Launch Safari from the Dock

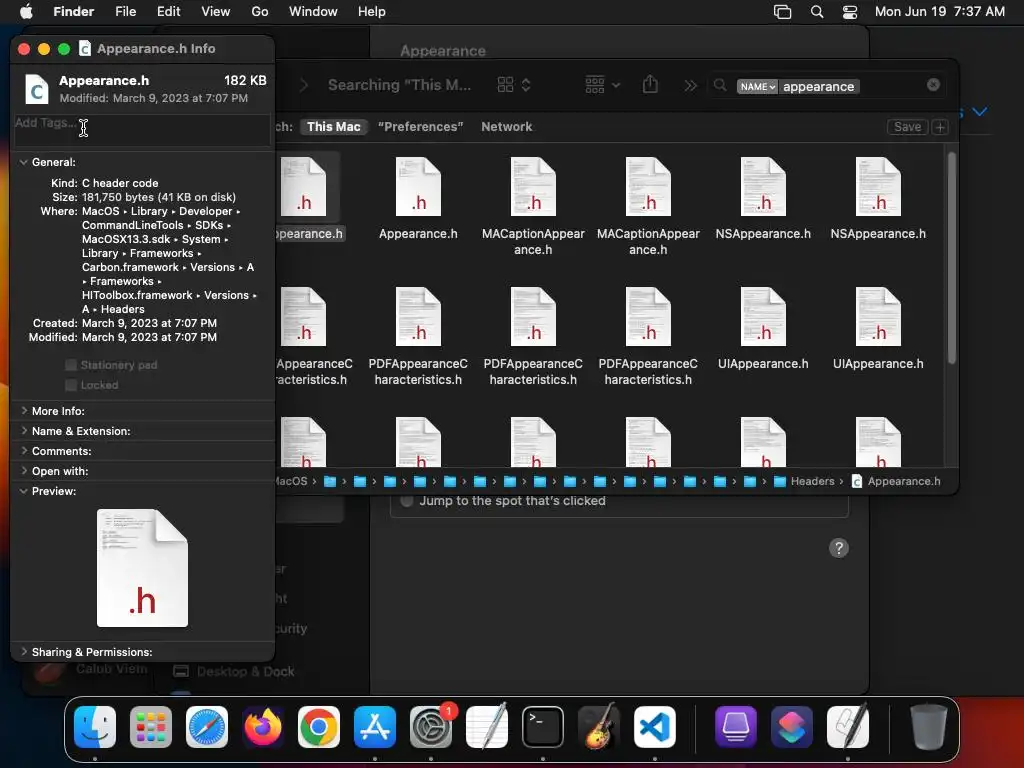(x=207, y=727)
